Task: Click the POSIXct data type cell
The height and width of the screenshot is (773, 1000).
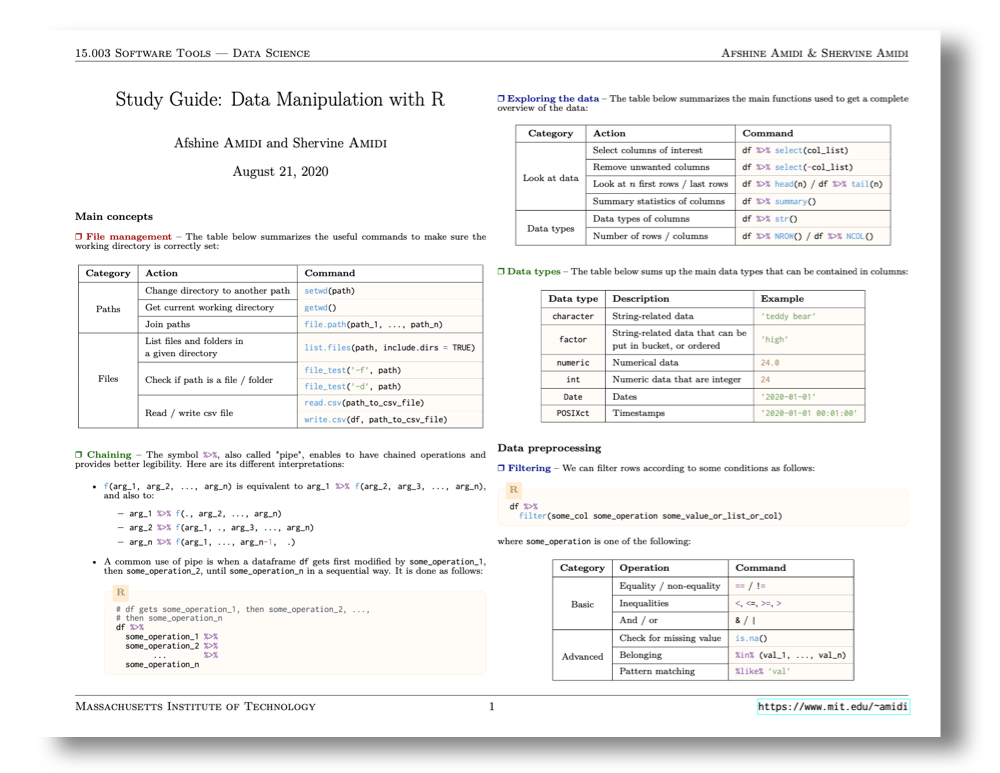Action: point(573,412)
